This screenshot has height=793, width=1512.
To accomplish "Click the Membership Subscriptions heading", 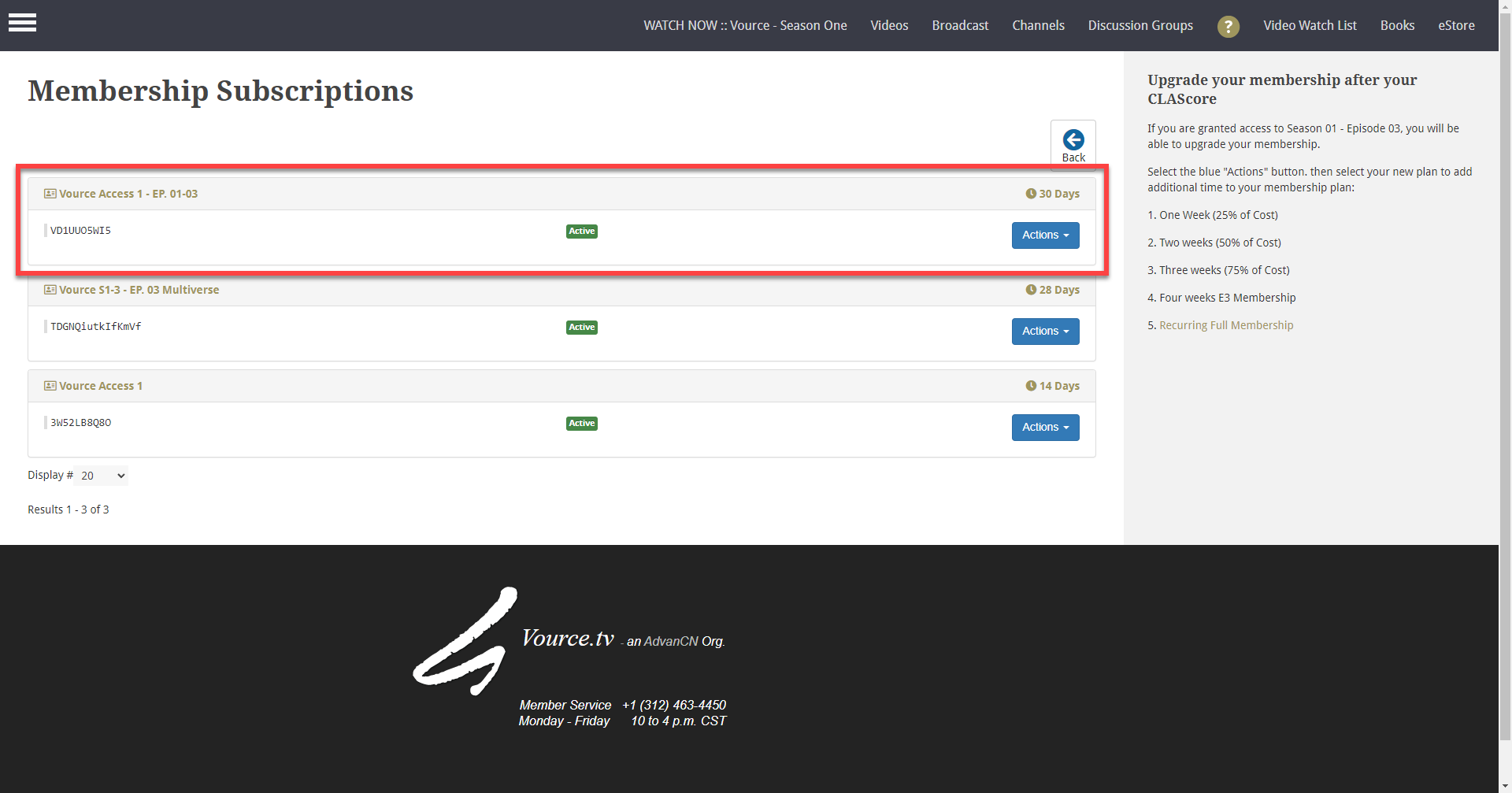I will [220, 91].
